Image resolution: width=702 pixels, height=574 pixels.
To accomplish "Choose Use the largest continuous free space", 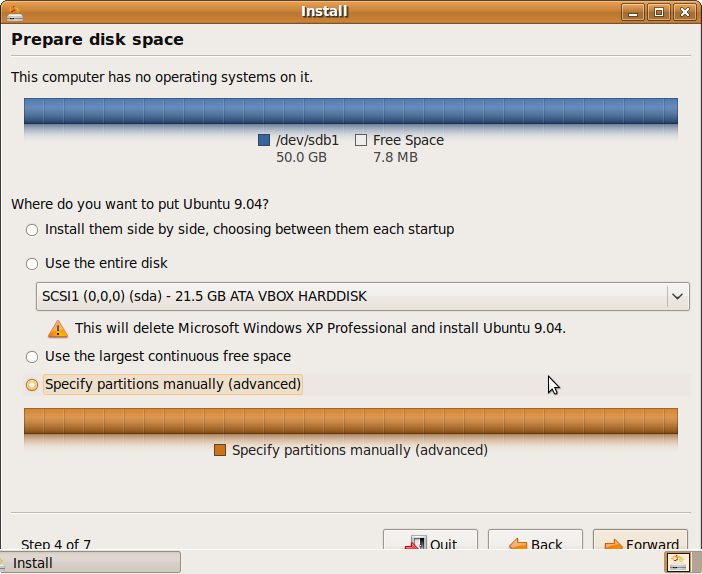I will pos(32,357).
